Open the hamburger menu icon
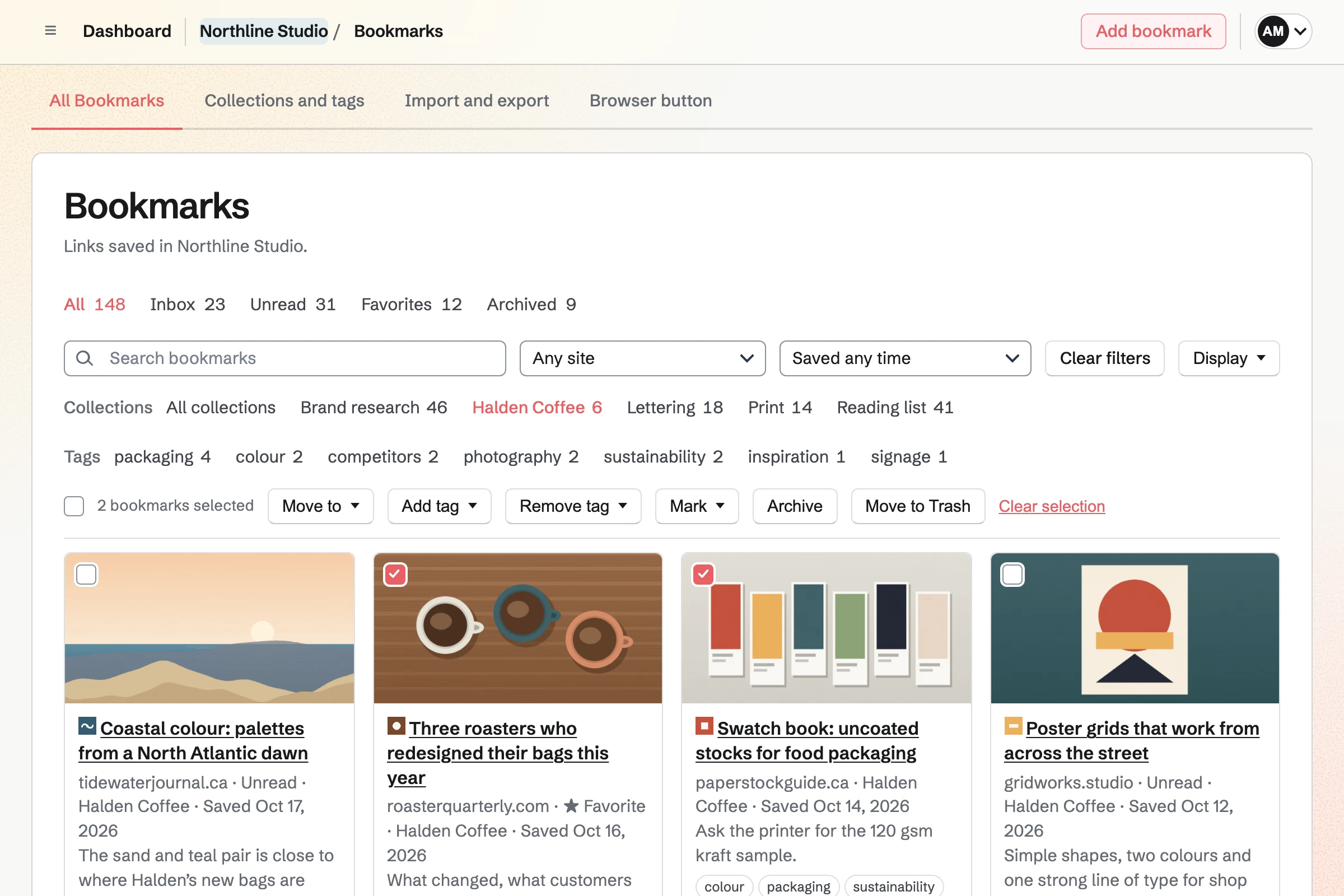 (x=50, y=31)
